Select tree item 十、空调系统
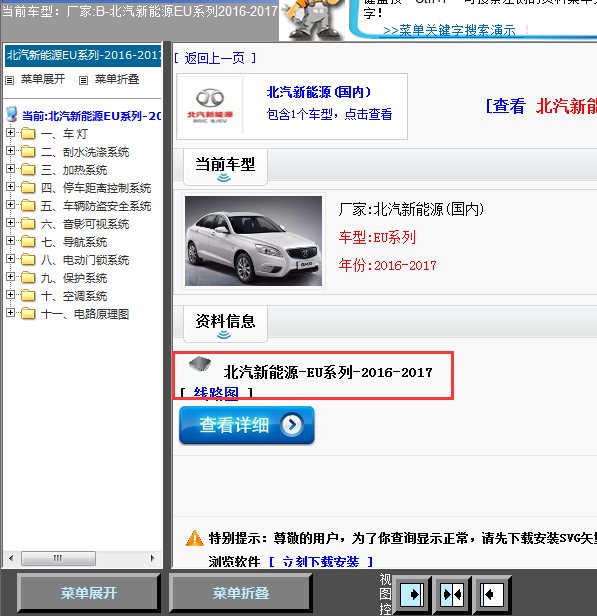Screen dimensions: 597x616 coord(74,296)
